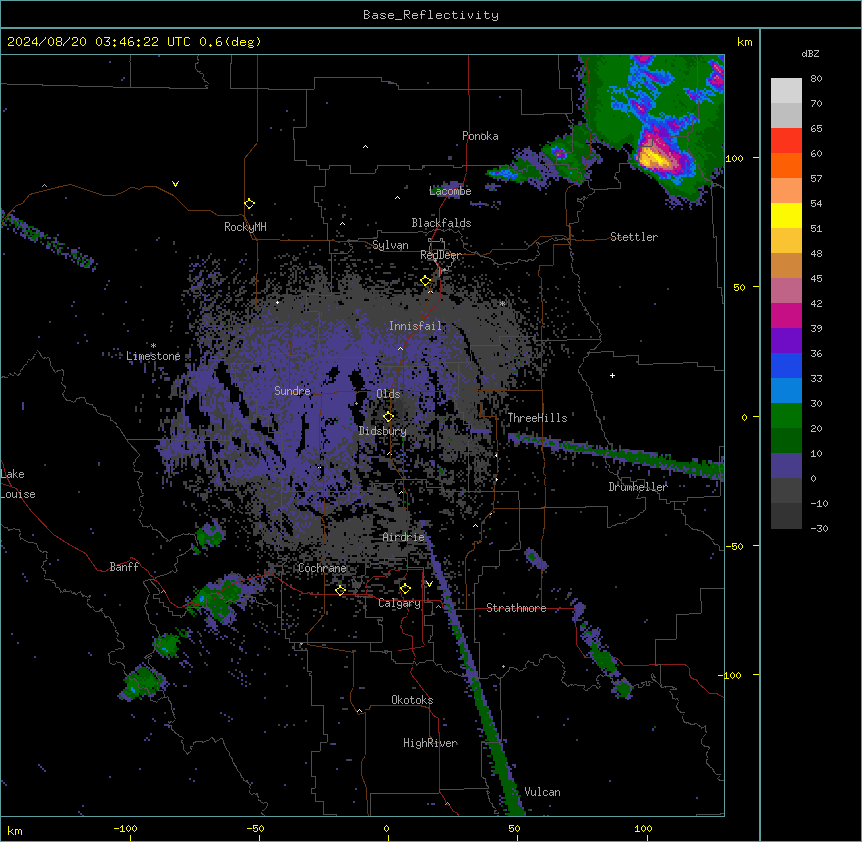Click yellow station marker south of RedDeer
The image size is (862, 842).
click(426, 281)
